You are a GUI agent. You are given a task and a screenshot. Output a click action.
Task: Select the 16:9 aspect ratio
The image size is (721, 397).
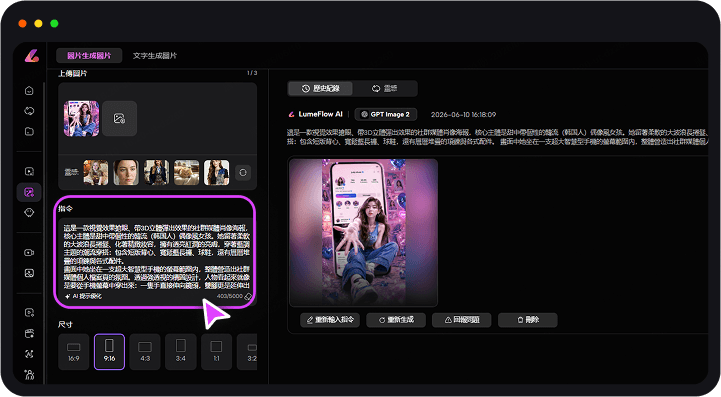(x=74, y=352)
